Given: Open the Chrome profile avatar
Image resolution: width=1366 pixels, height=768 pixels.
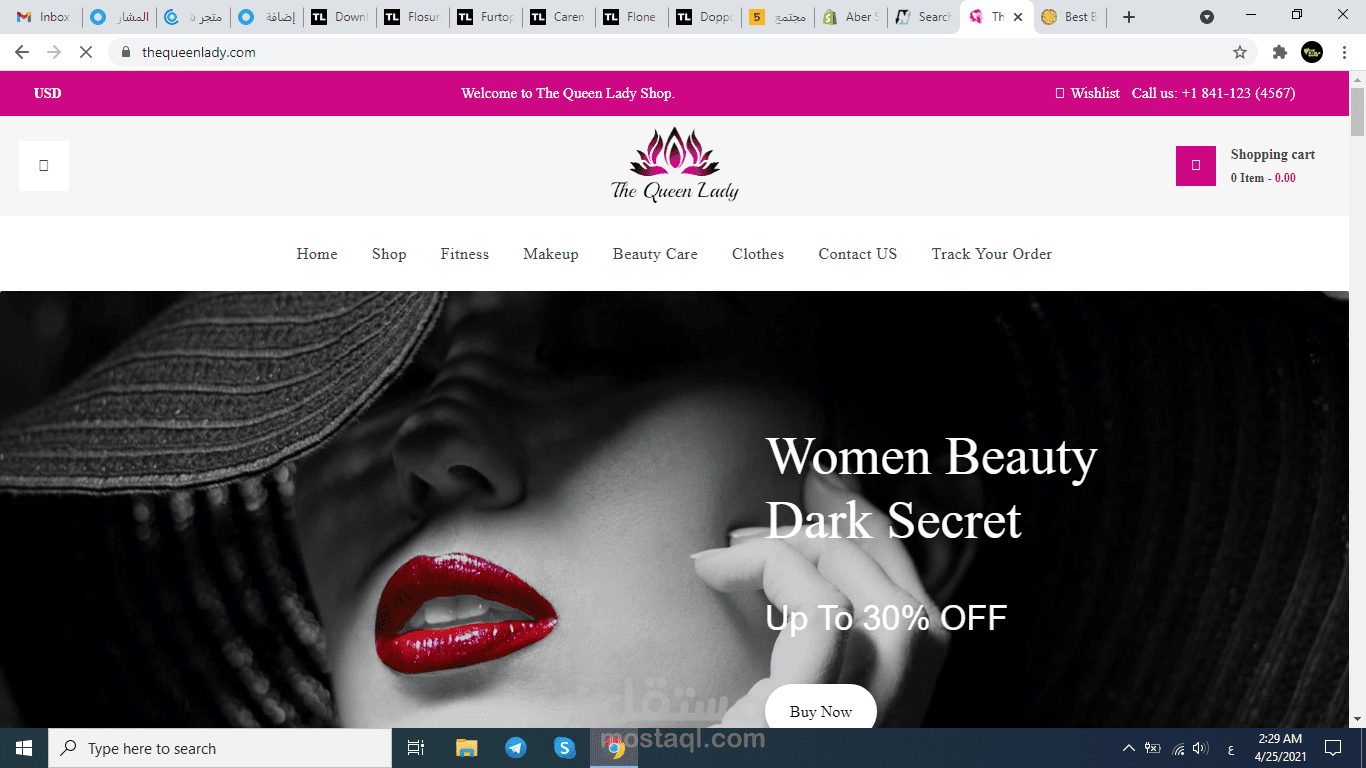Looking at the screenshot, I should tap(1312, 52).
